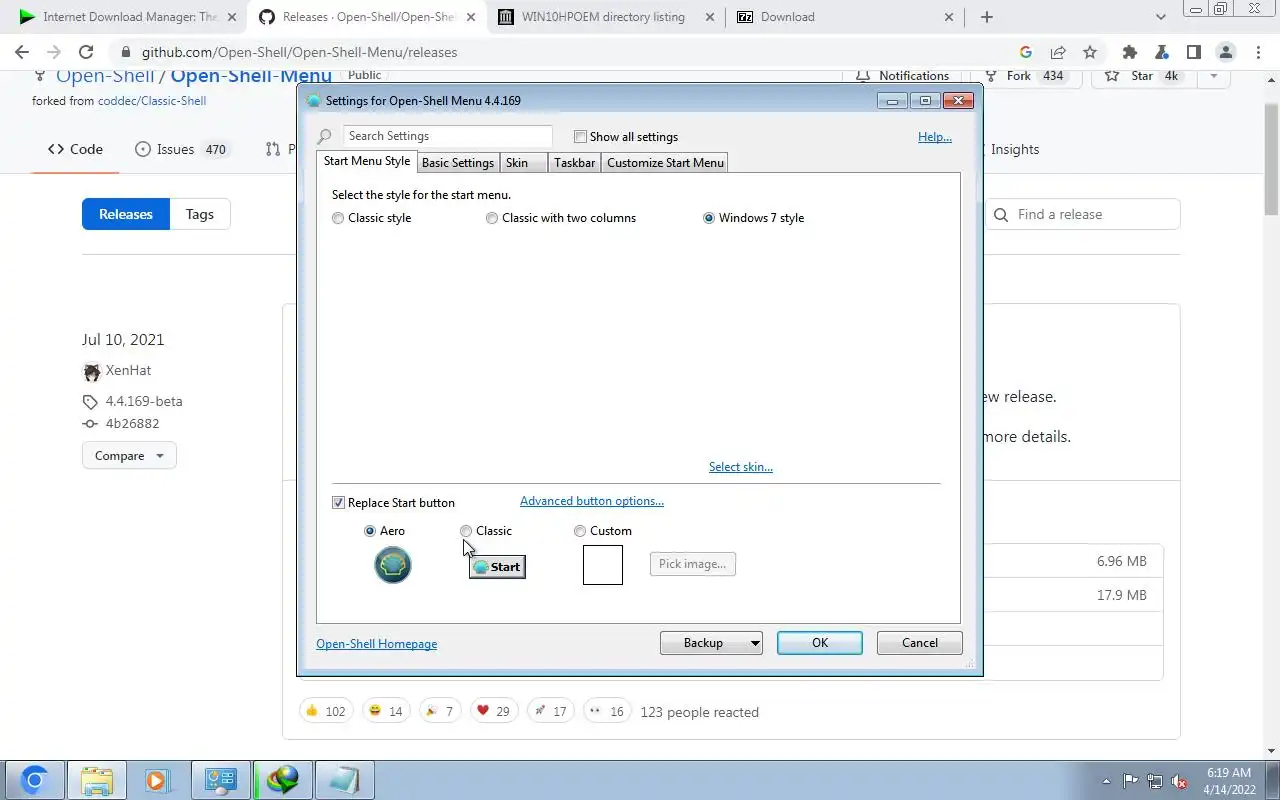Open the Backup dropdown button
Image resolution: width=1280 pixels, height=800 pixels.
[711, 643]
